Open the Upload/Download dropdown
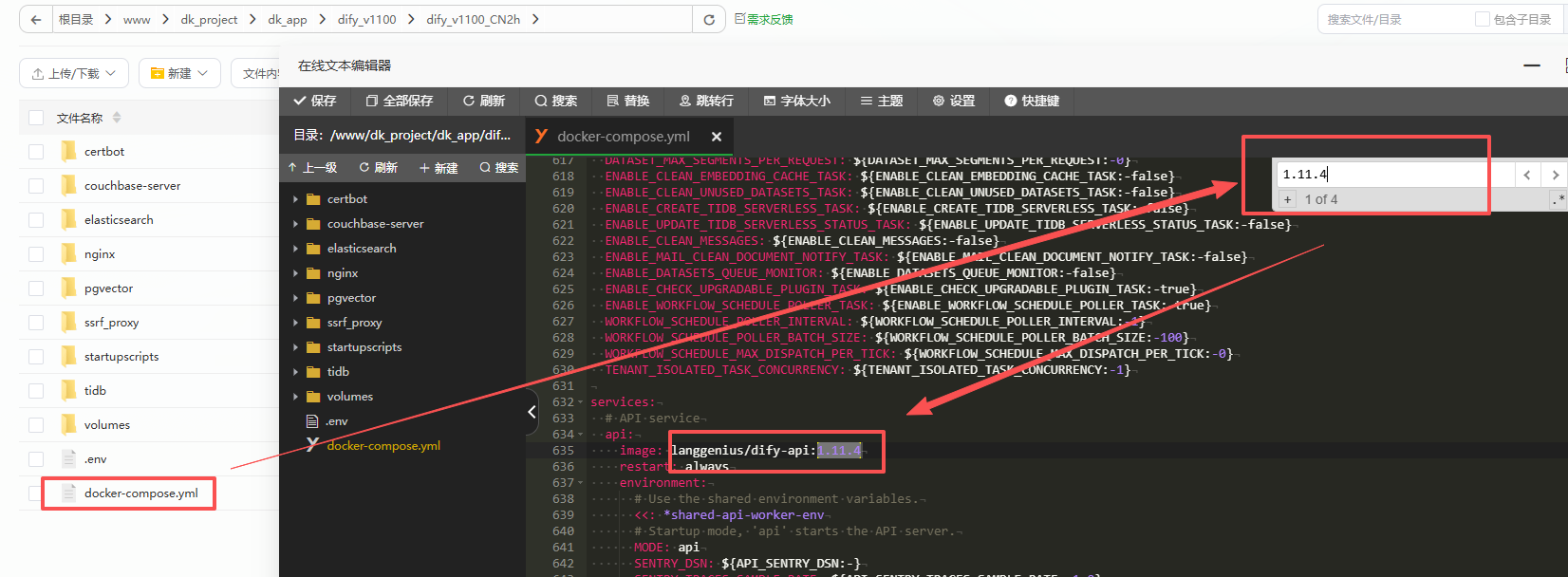 (x=74, y=73)
